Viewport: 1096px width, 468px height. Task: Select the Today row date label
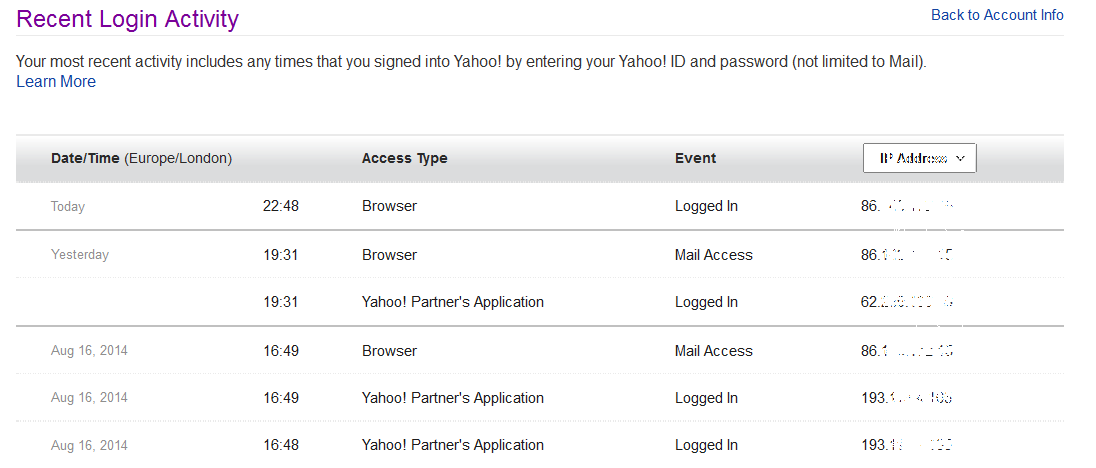68,207
